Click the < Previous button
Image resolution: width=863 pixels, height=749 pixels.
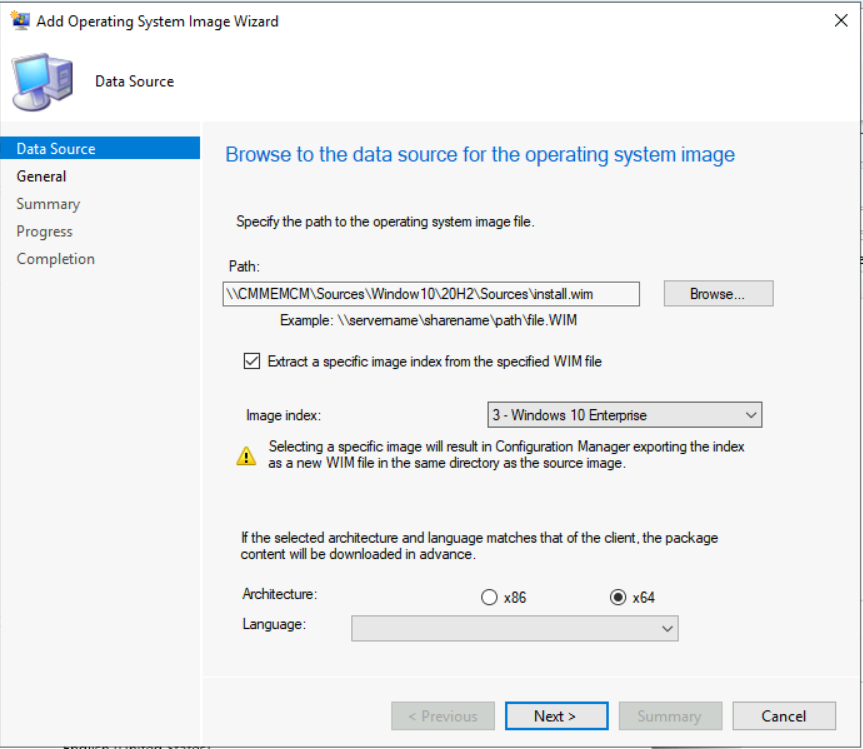442,716
